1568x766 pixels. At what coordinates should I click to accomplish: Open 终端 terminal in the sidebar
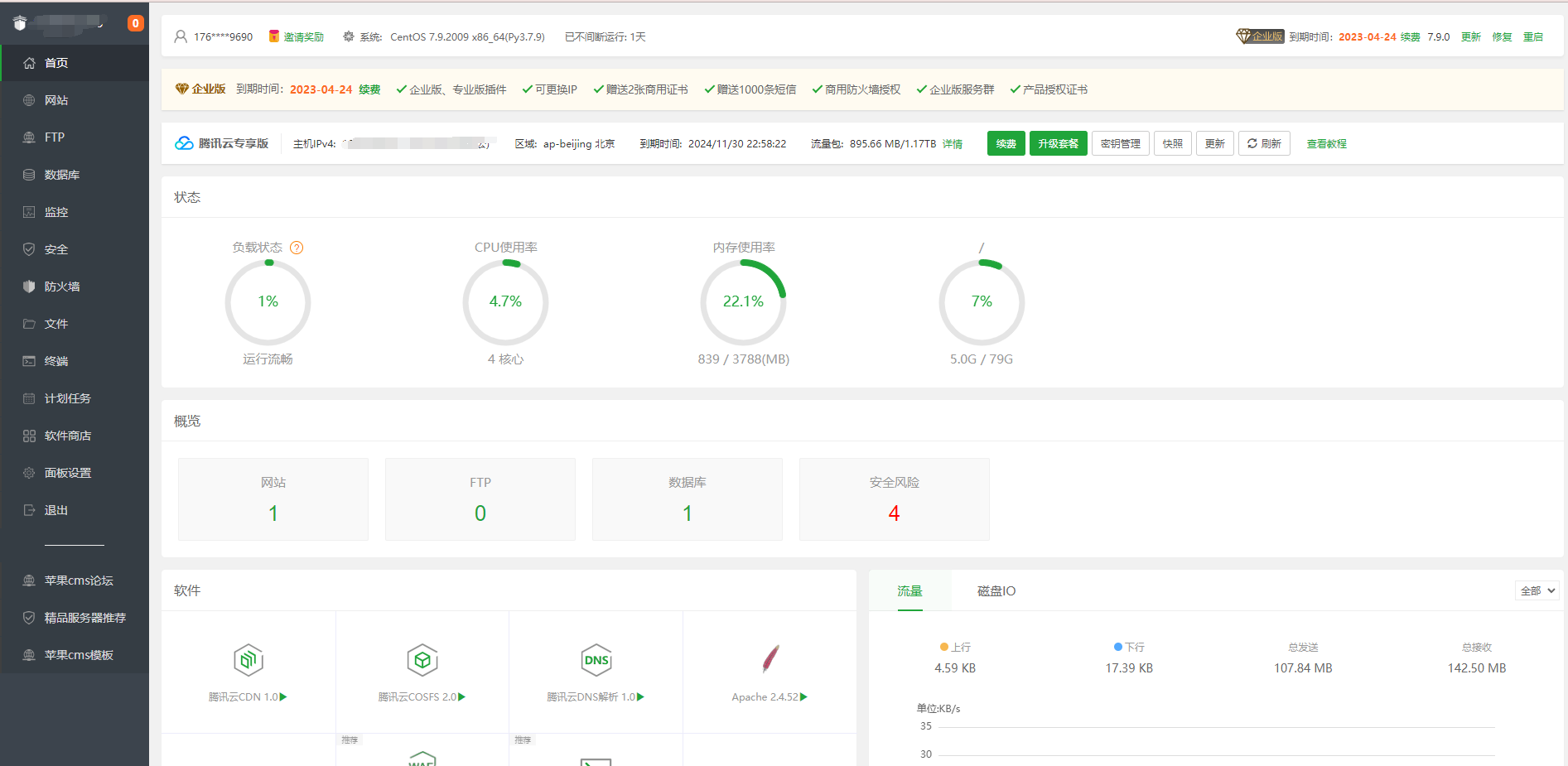(56, 361)
